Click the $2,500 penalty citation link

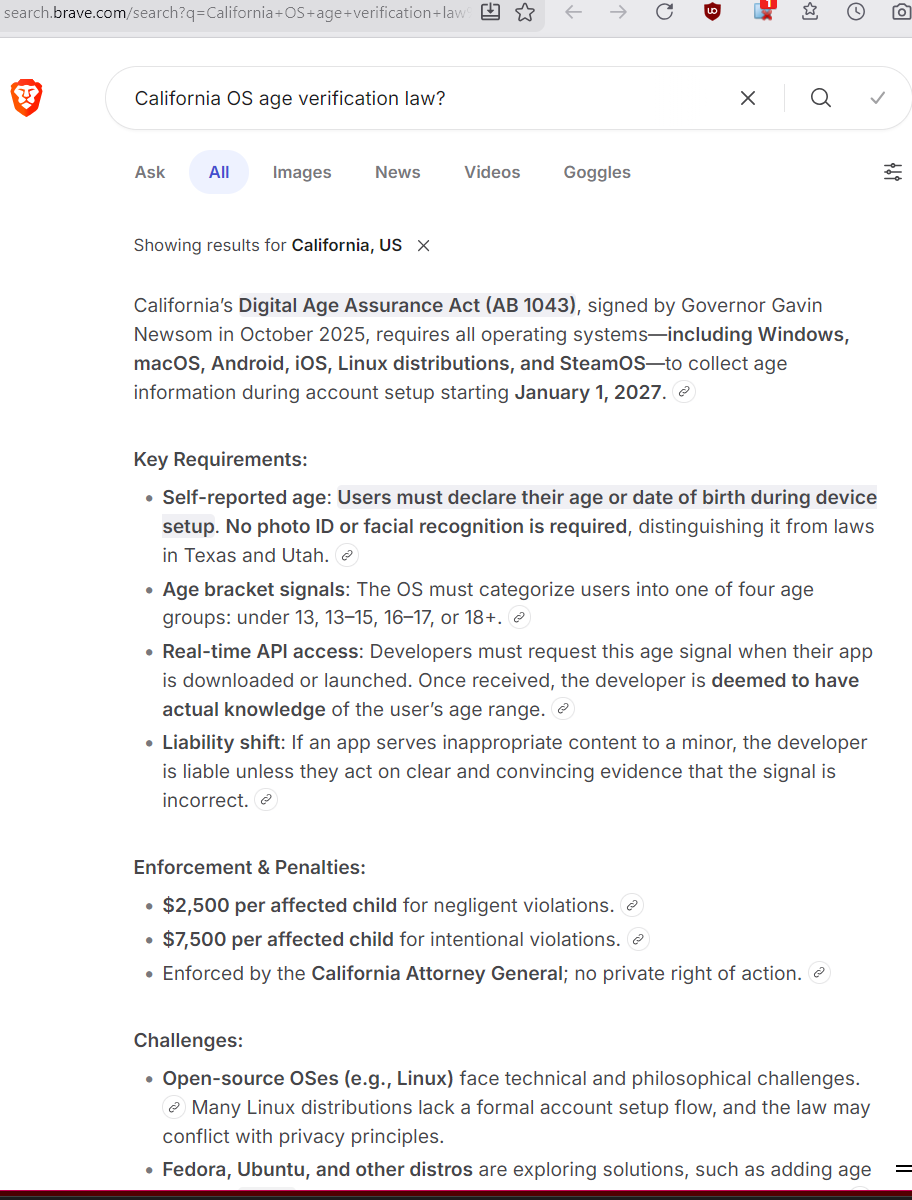coord(631,905)
